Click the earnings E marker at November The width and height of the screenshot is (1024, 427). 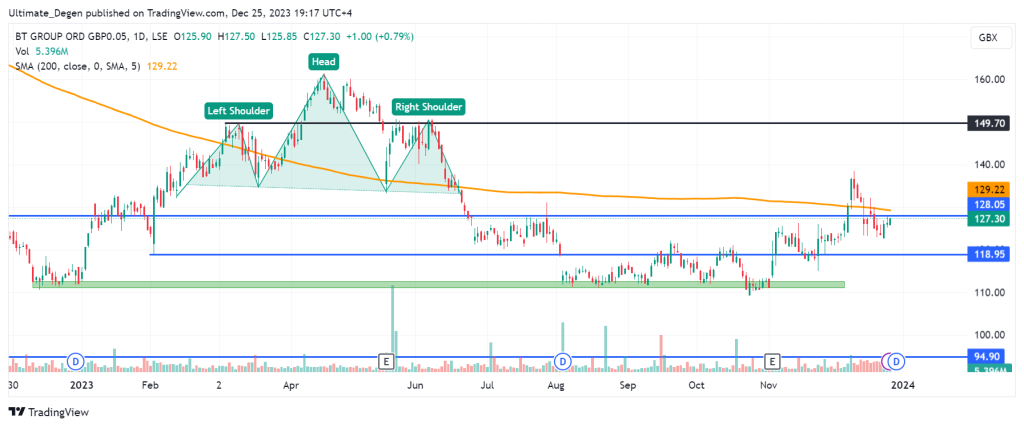pos(773,360)
